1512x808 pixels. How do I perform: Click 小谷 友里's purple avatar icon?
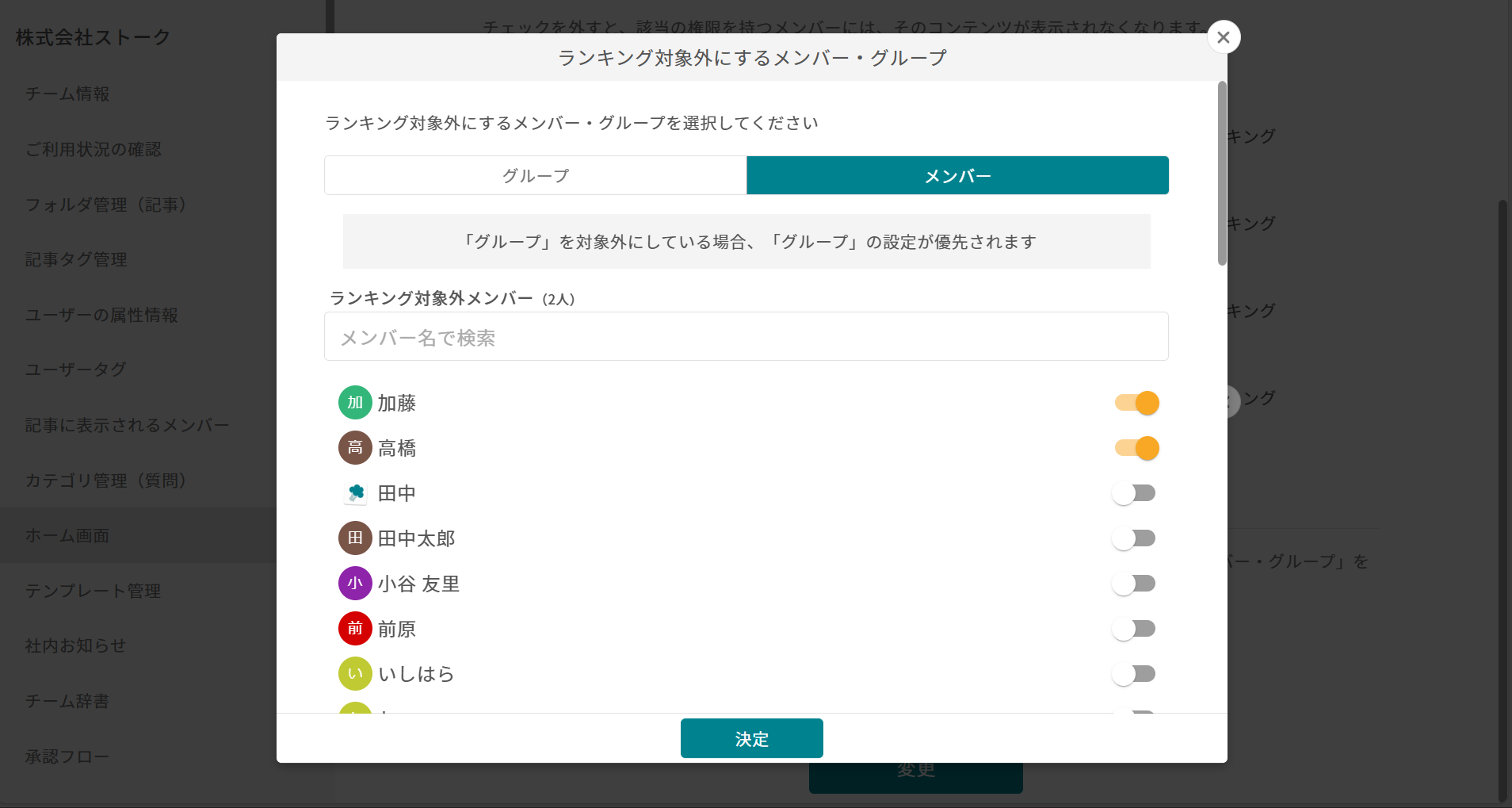[x=355, y=583]
